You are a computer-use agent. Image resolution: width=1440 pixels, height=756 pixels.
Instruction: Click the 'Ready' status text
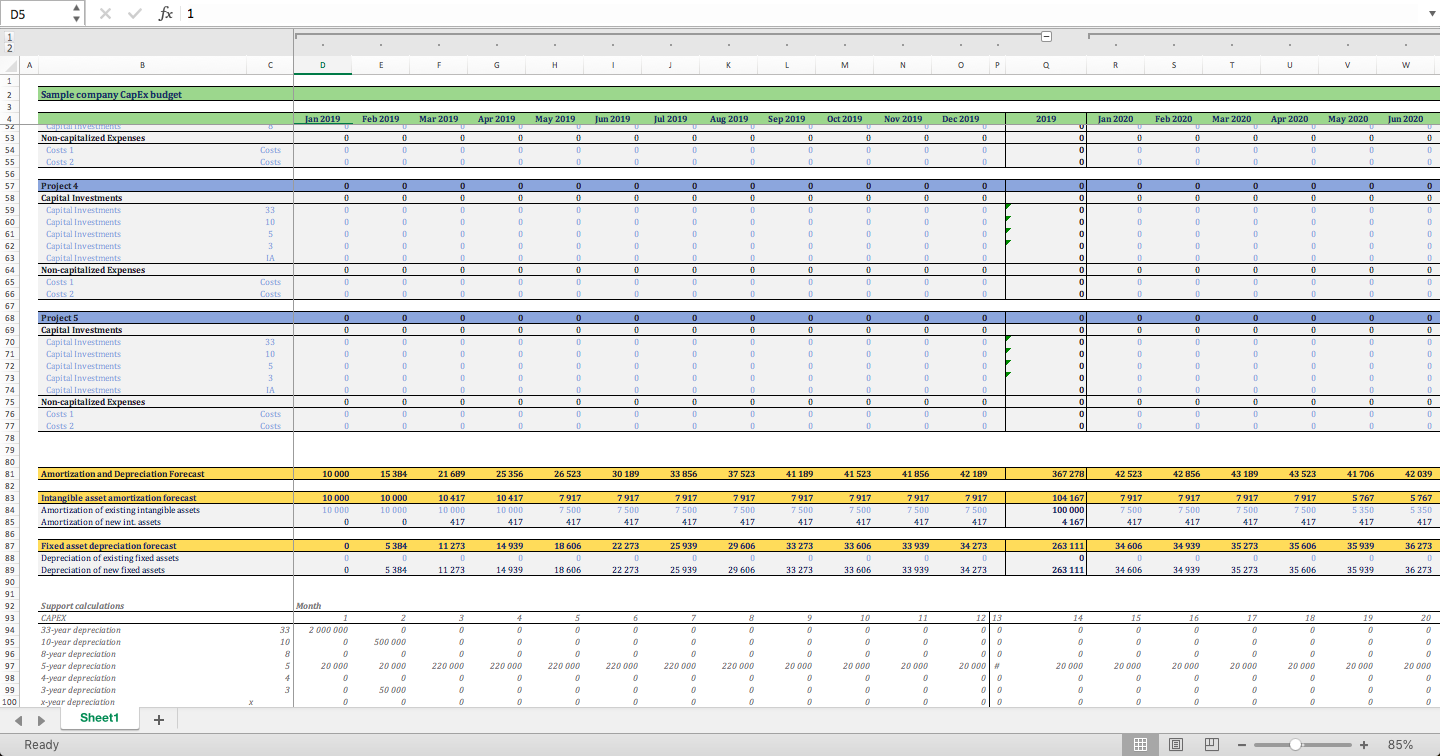point(42,745)
